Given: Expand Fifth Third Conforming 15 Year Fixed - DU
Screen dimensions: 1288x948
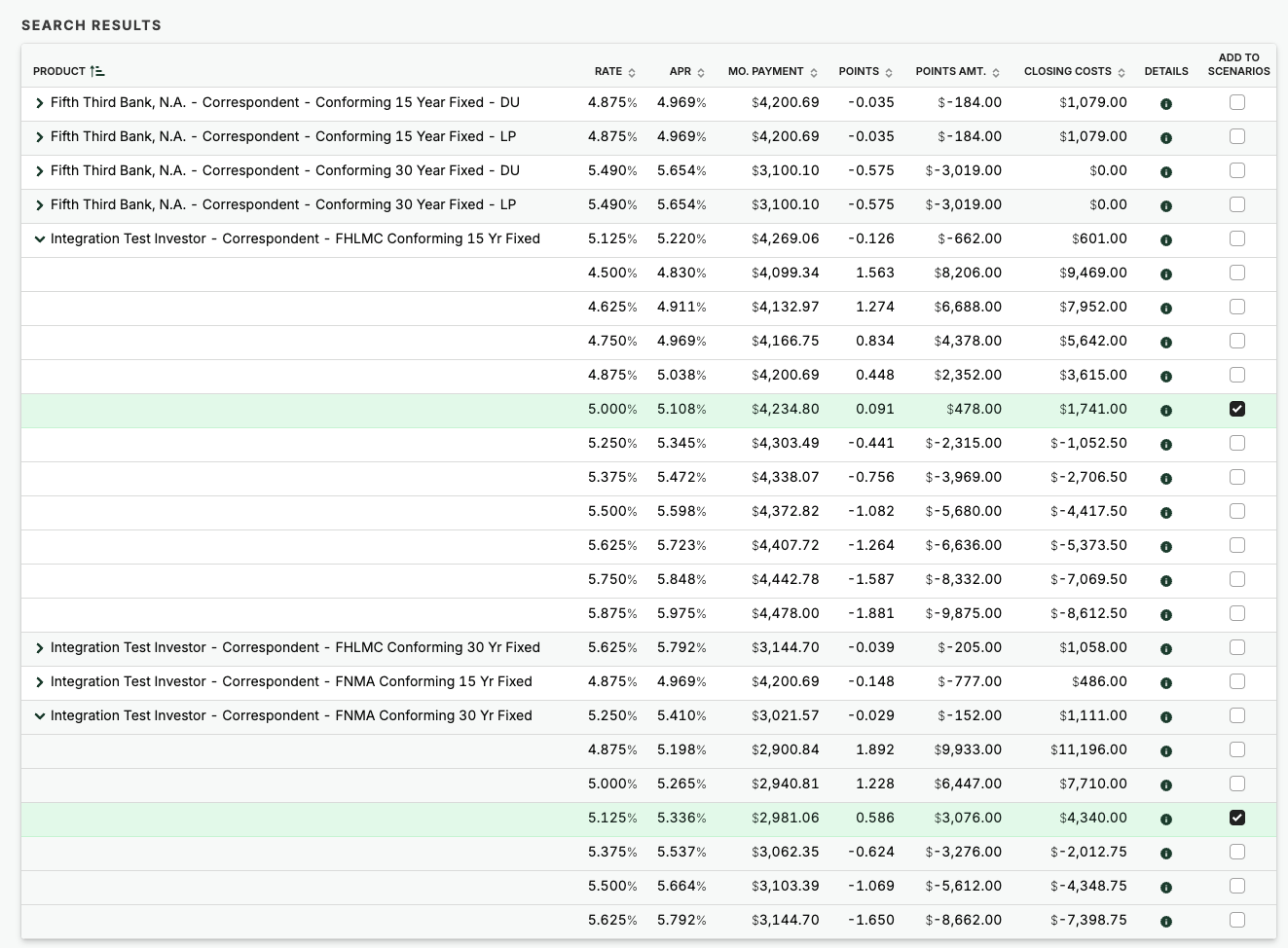Looking at the screenshot, I should 40,103.
